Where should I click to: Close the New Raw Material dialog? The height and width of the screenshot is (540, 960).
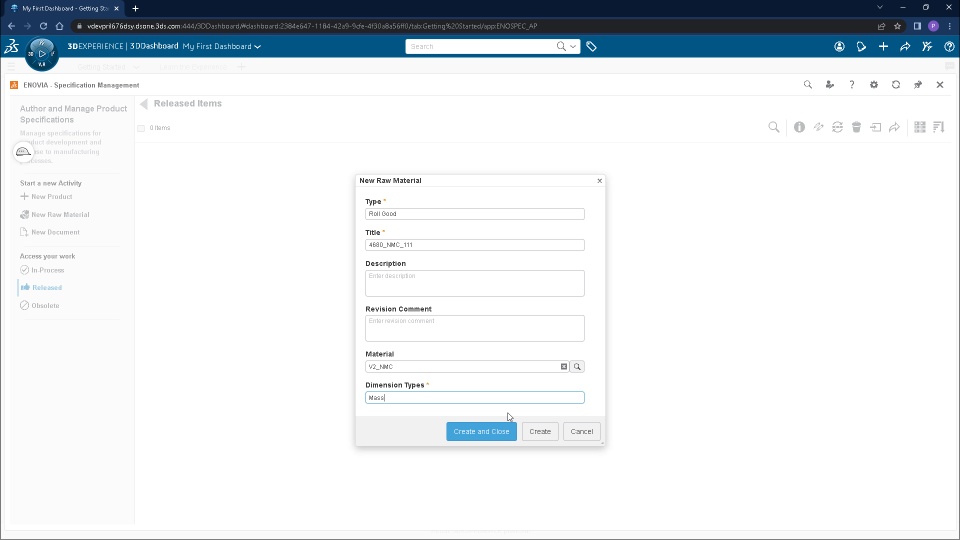[x=599, y=181]
